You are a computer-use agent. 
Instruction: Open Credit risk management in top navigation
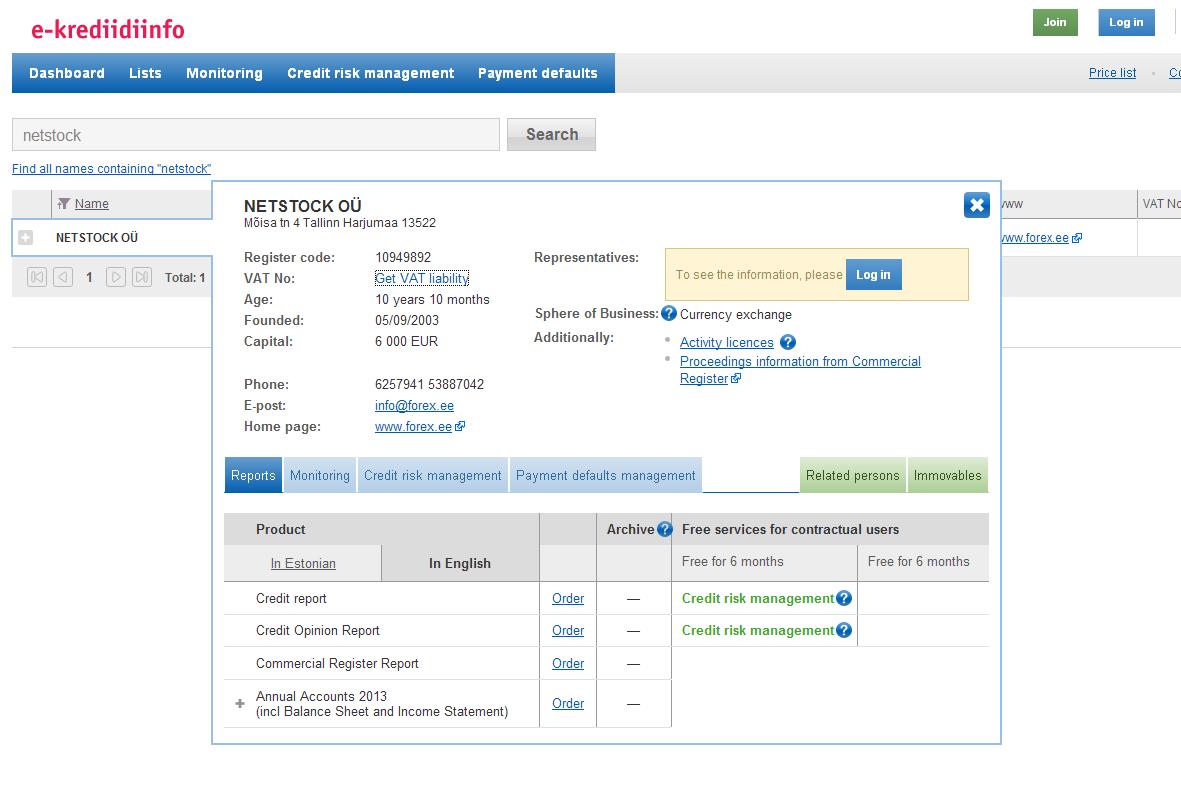click(x=371, y=73)
